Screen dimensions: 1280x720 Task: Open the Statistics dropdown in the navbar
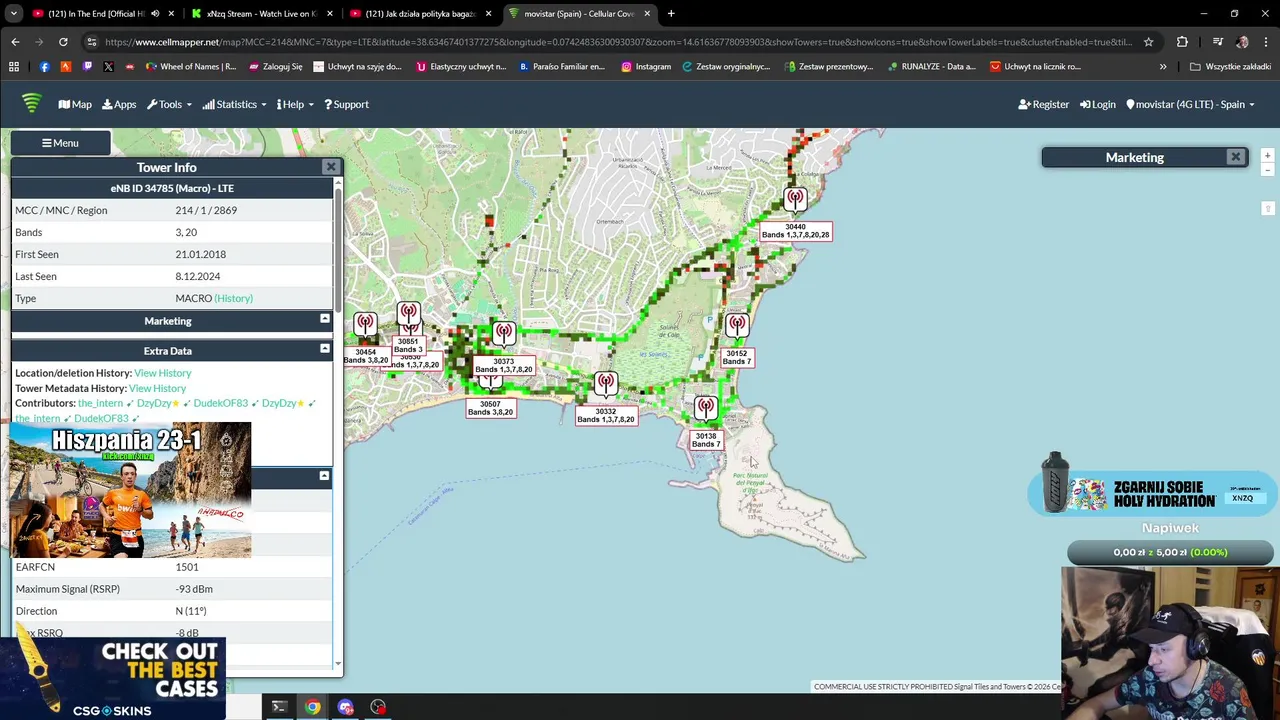click(234, 104)
